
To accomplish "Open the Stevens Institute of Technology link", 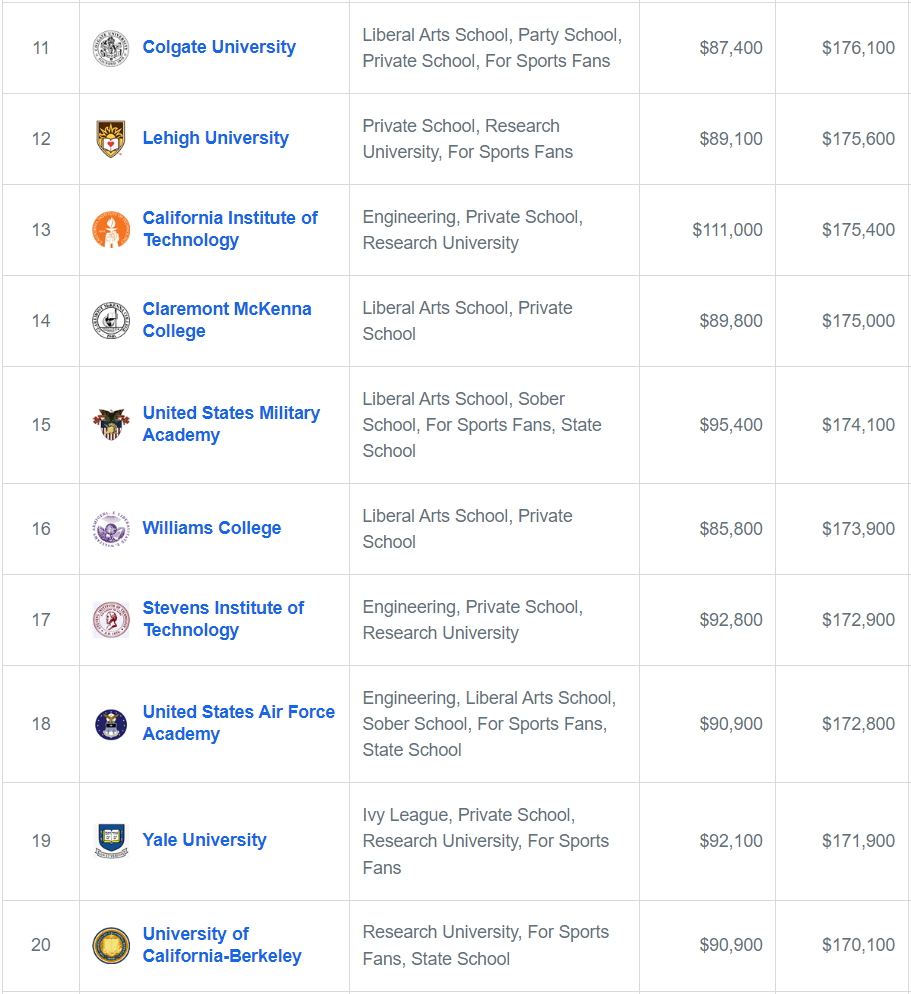I will point(223,619).
